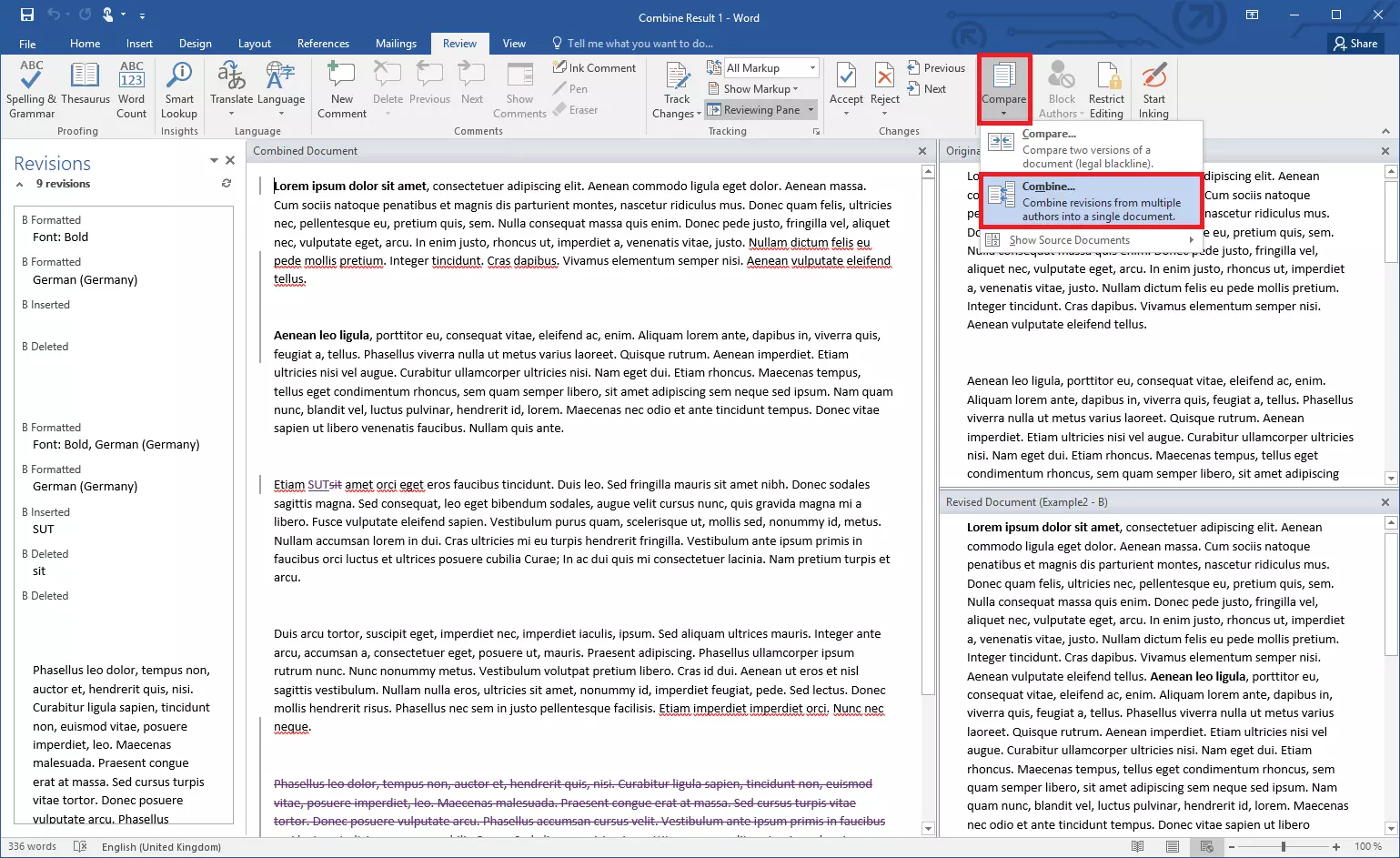Click the Ink Comment tool
Image resolution: width=1400 pixels, height=858 pixels.
pyautogui.click(x=594, y=67)
